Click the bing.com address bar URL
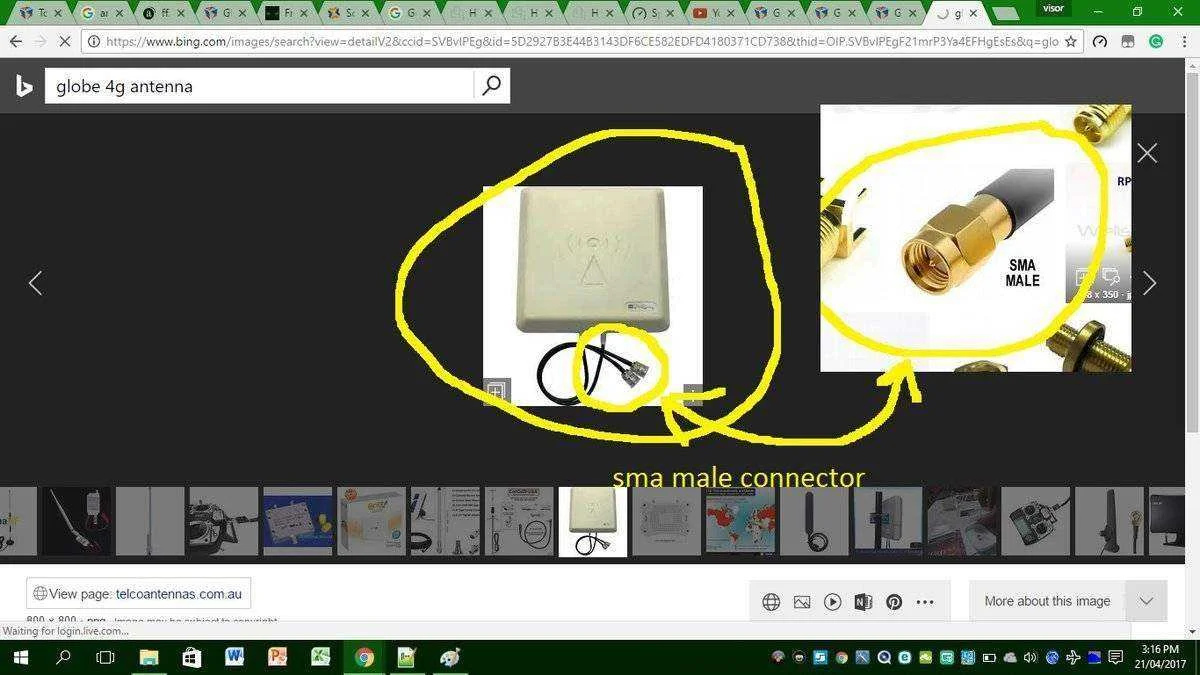This screenshot has width=1200, height=675. point(581,42)
